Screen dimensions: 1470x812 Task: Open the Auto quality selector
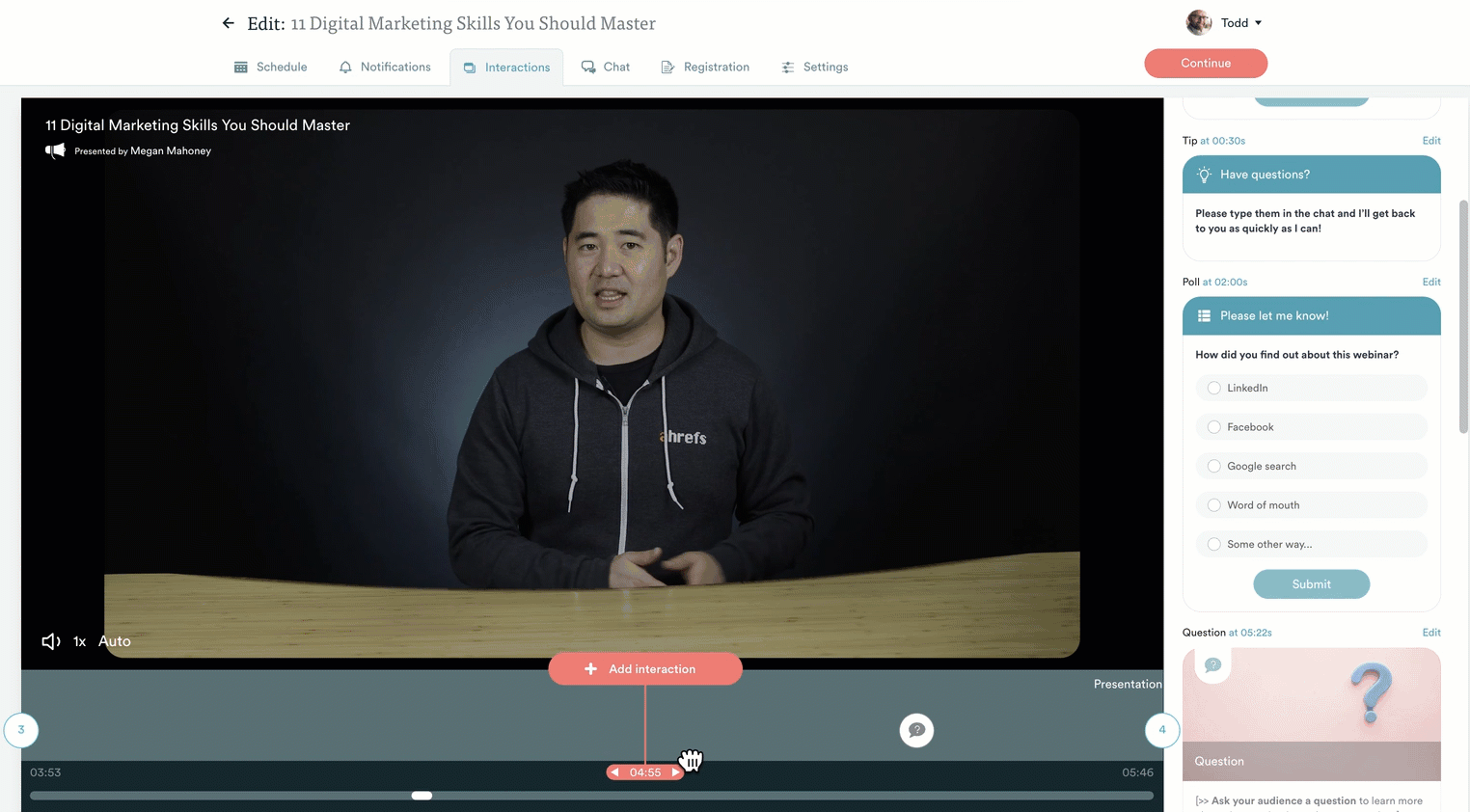114,641
